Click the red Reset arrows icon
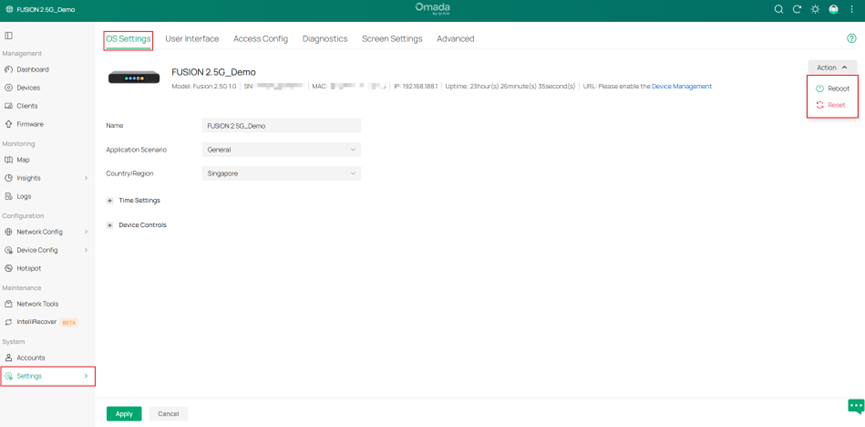Image resolution: width=865 pixels, height=427 pixels. [820, 105]
